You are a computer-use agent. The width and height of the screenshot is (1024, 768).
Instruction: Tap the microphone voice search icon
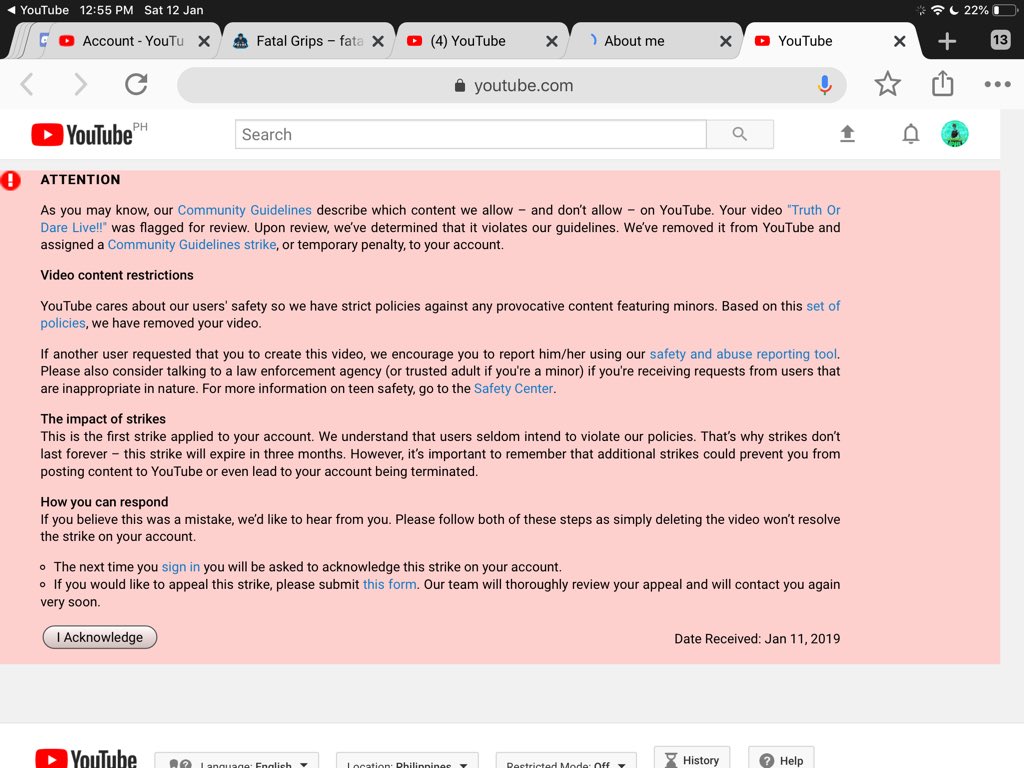tap(824, 85)
